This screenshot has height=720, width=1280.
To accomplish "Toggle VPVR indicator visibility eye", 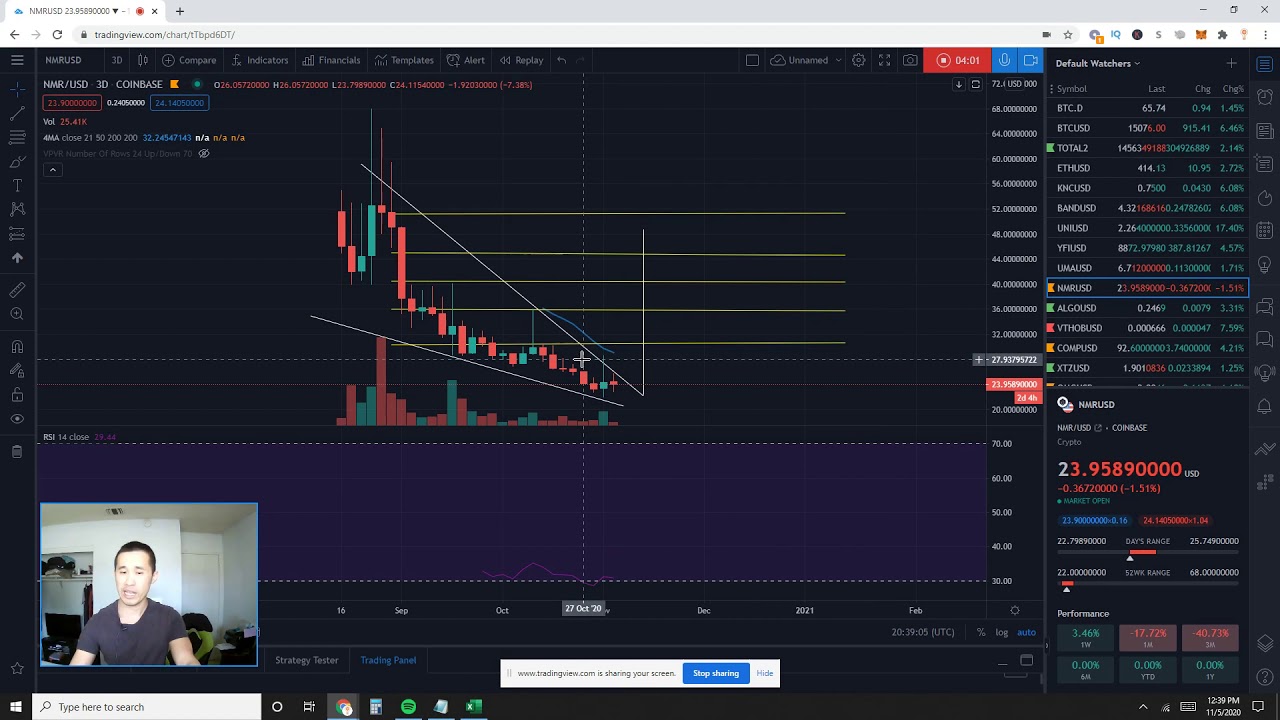I will coord(204,153).
